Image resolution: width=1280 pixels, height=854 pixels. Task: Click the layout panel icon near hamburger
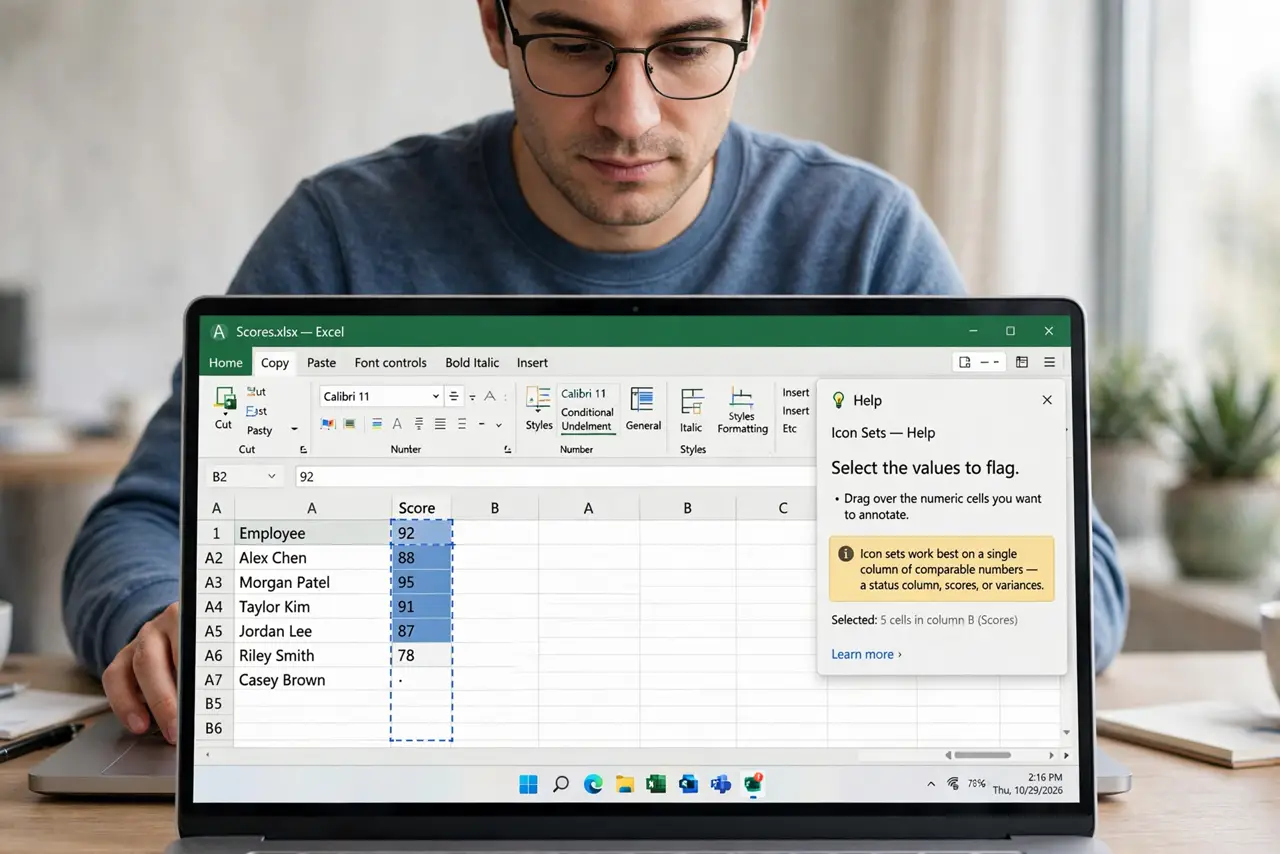click(1022, 362)
